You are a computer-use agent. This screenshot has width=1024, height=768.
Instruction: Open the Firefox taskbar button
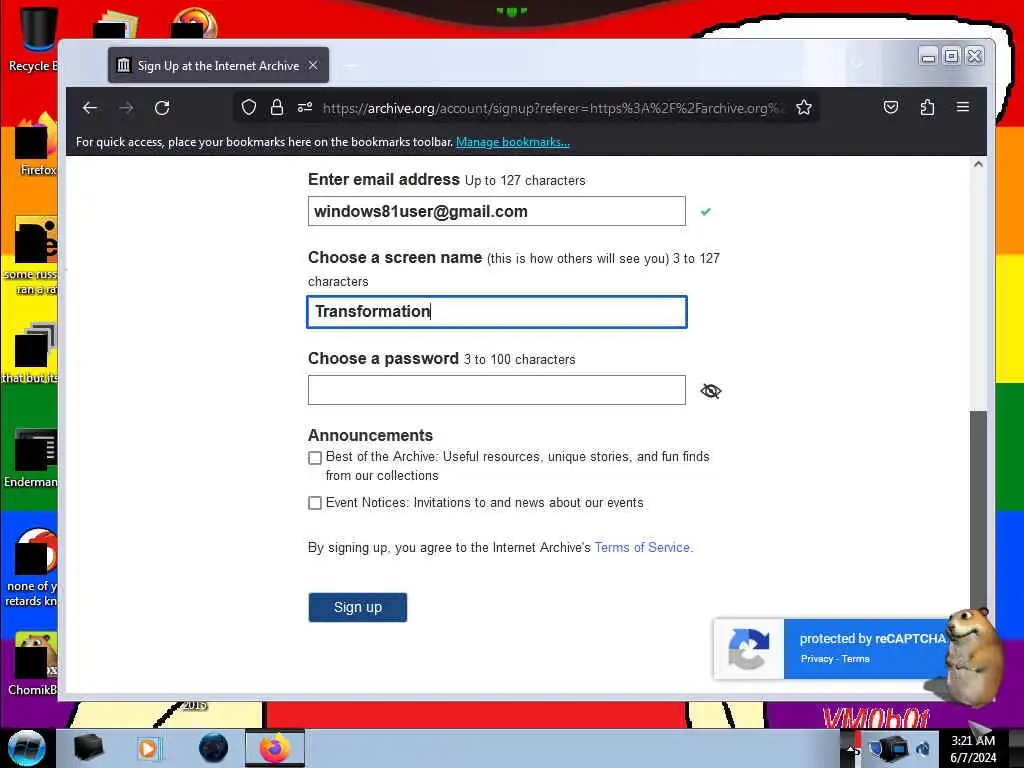tap(275, 748)
